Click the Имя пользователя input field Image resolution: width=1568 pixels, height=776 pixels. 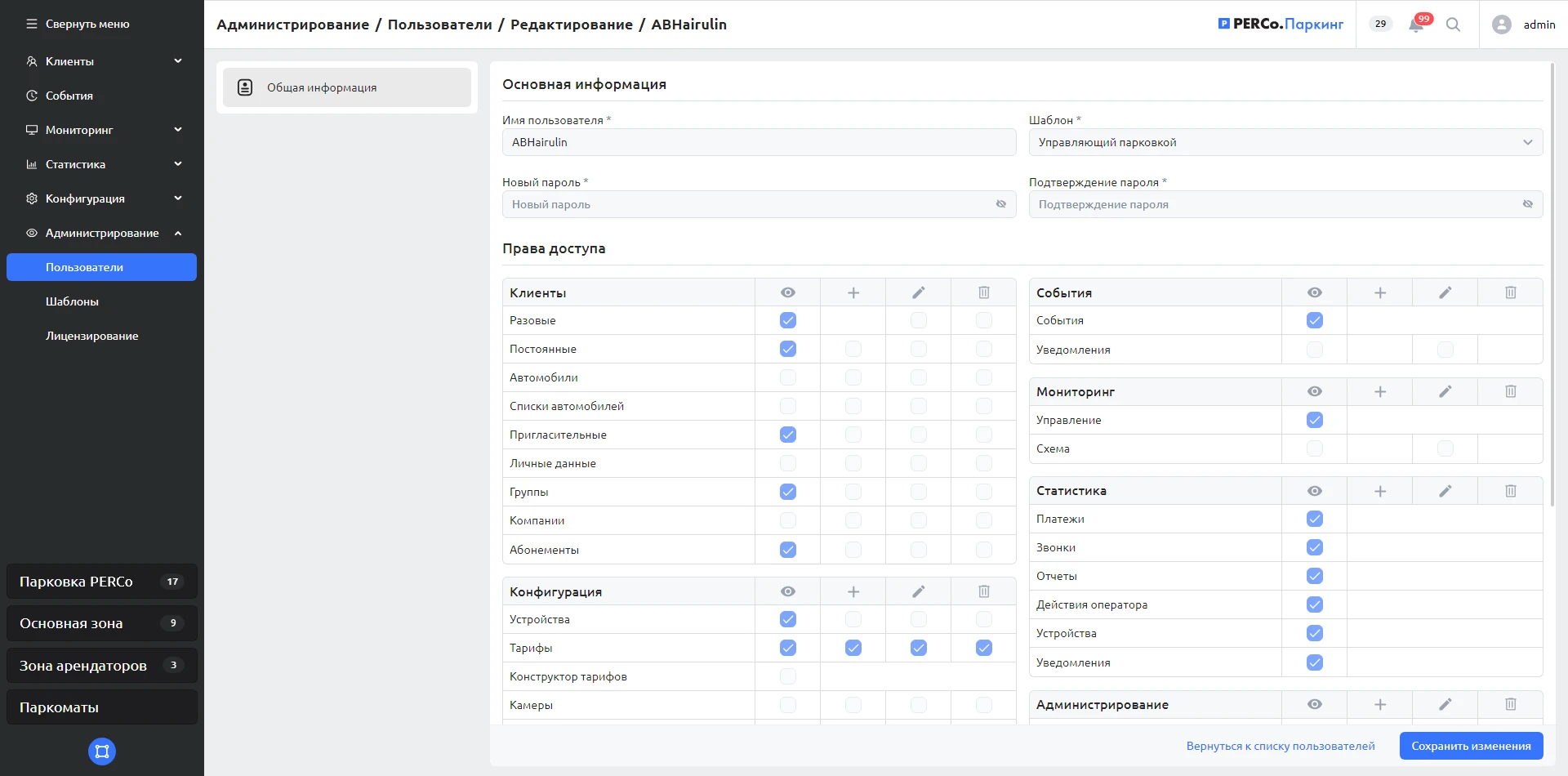point(758,142)
